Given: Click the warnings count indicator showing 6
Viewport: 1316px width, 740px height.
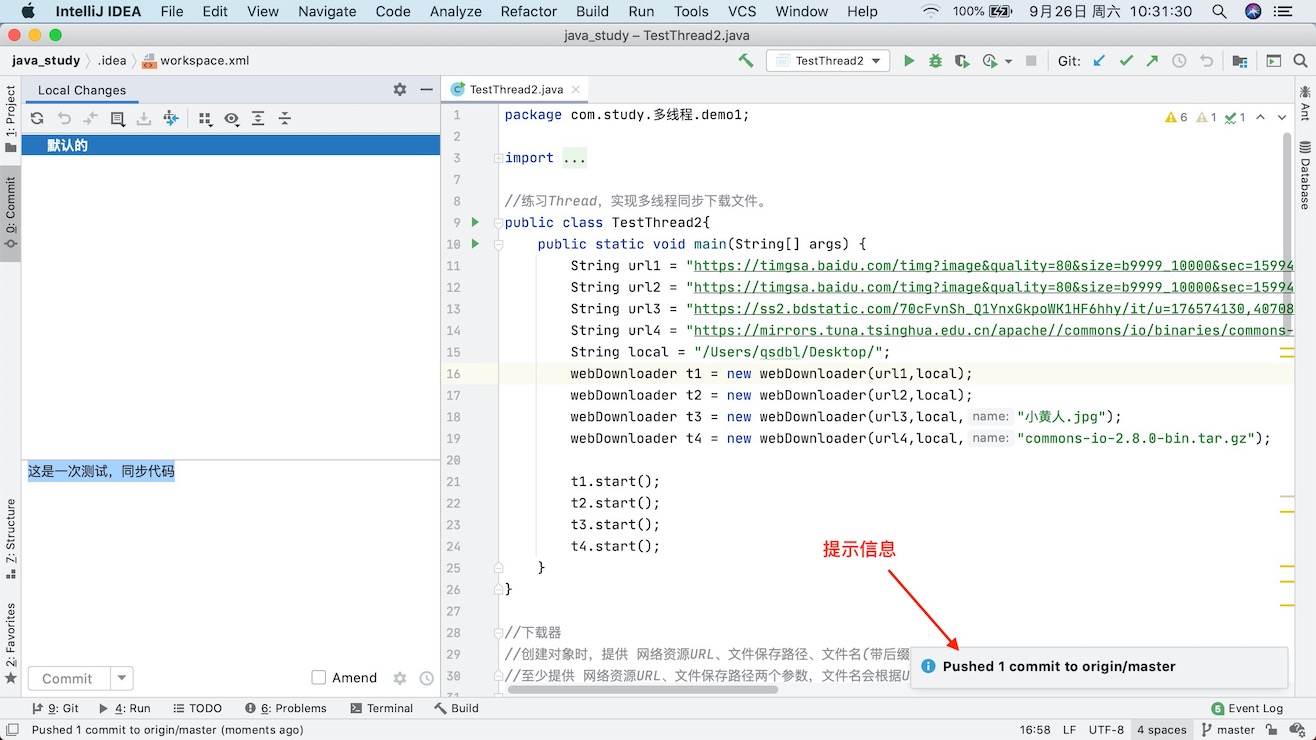Looking at the screenshot, I should click(x=1176, y=117).
